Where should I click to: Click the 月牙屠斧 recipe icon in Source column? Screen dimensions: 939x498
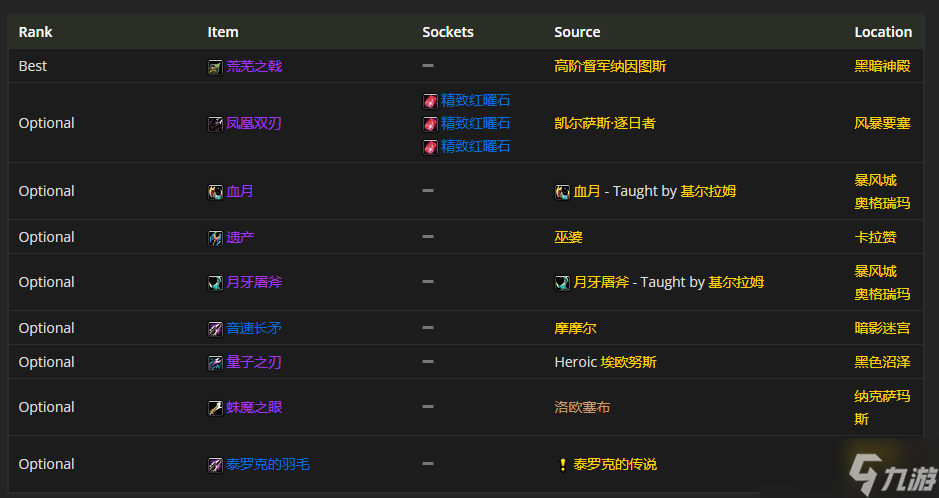pos(562,283)
